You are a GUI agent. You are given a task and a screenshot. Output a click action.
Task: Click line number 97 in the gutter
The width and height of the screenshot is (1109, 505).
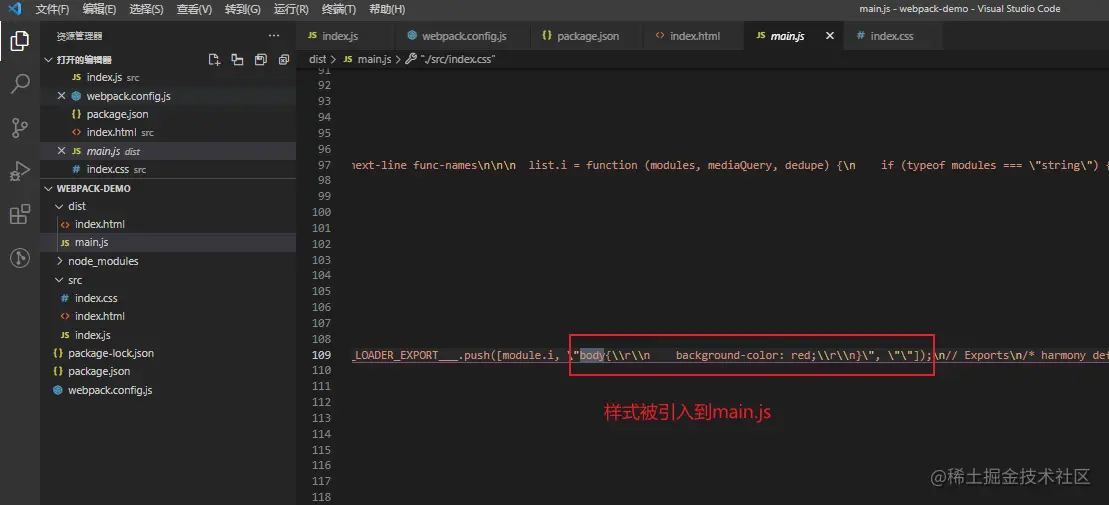(x=325, y=165)
